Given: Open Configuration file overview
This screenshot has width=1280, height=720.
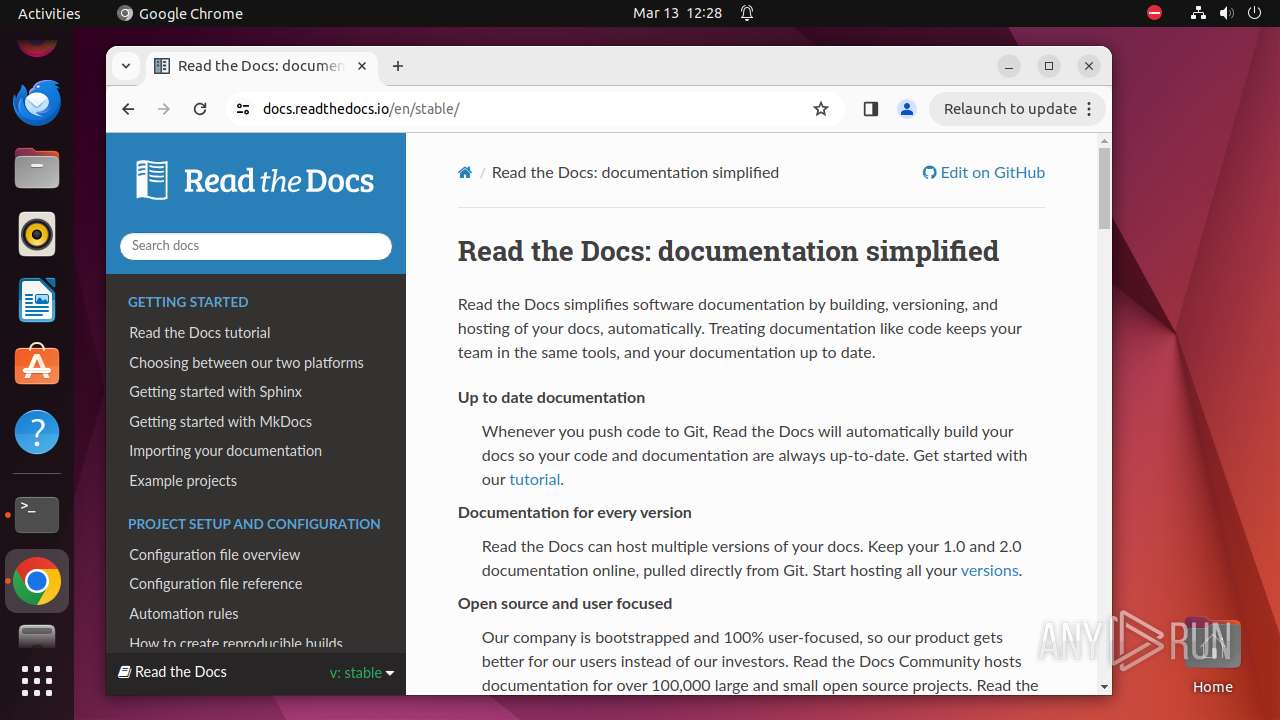Looking at the screenshot, I should [214, 555].
